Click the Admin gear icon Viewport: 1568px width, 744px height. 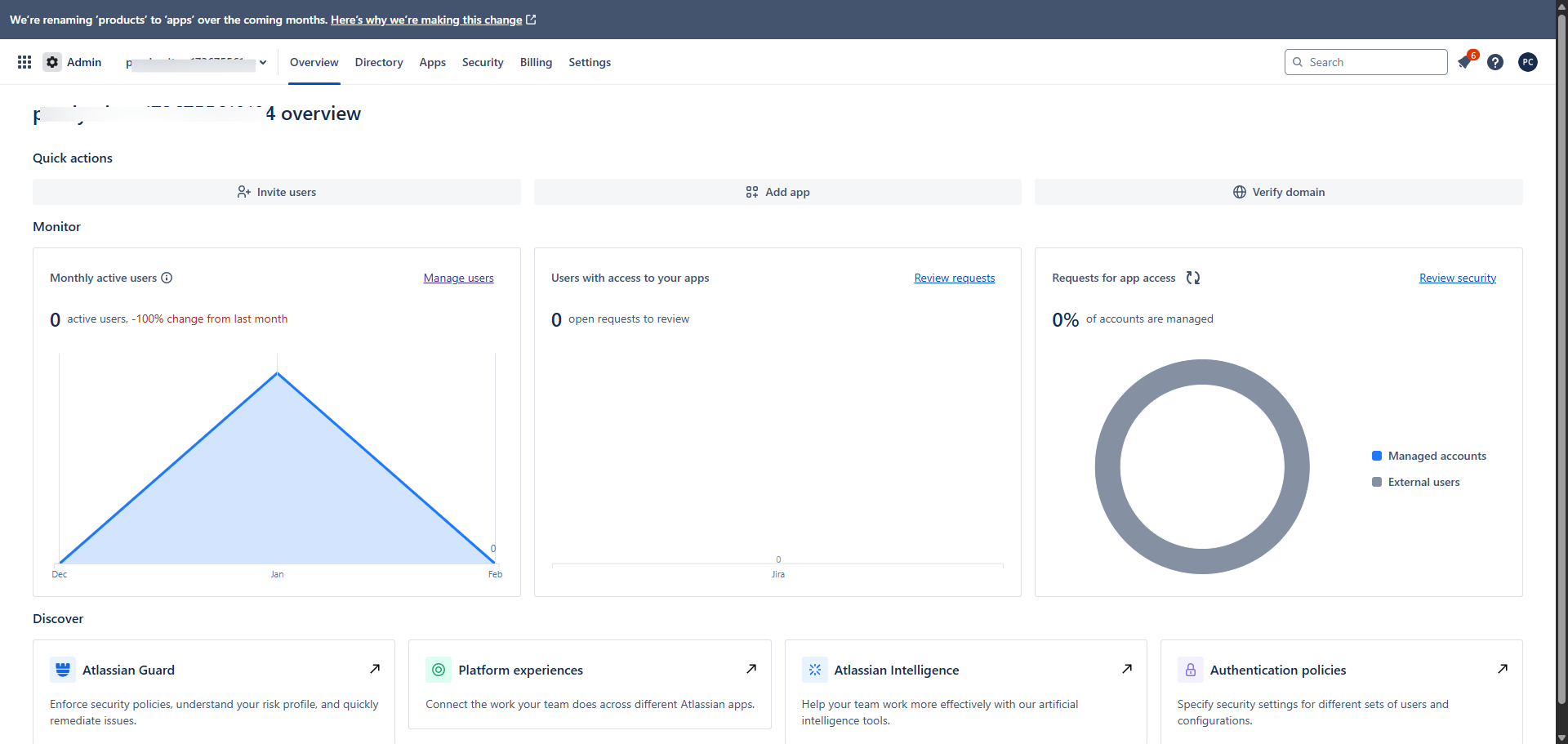point(51,62)
